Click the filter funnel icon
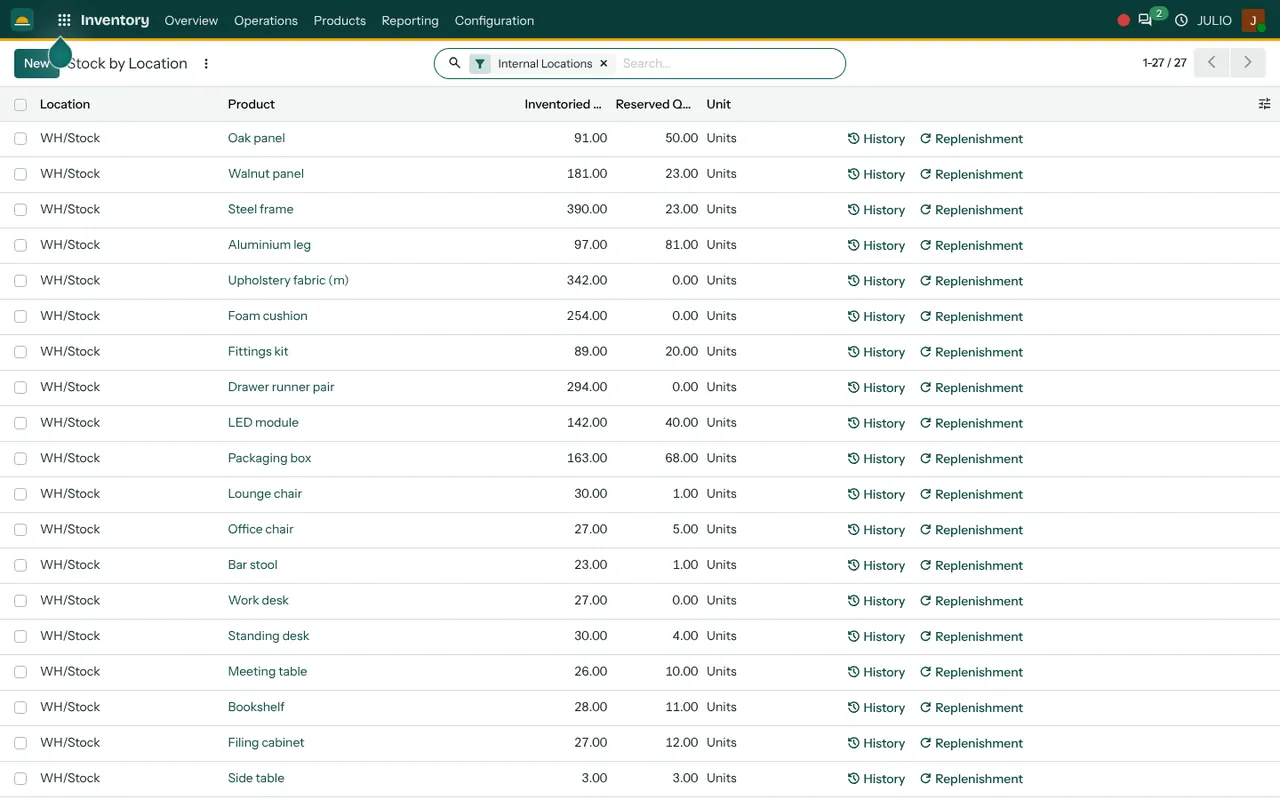The height and width of the screenshot is (800, 1280). click(480, 64)
